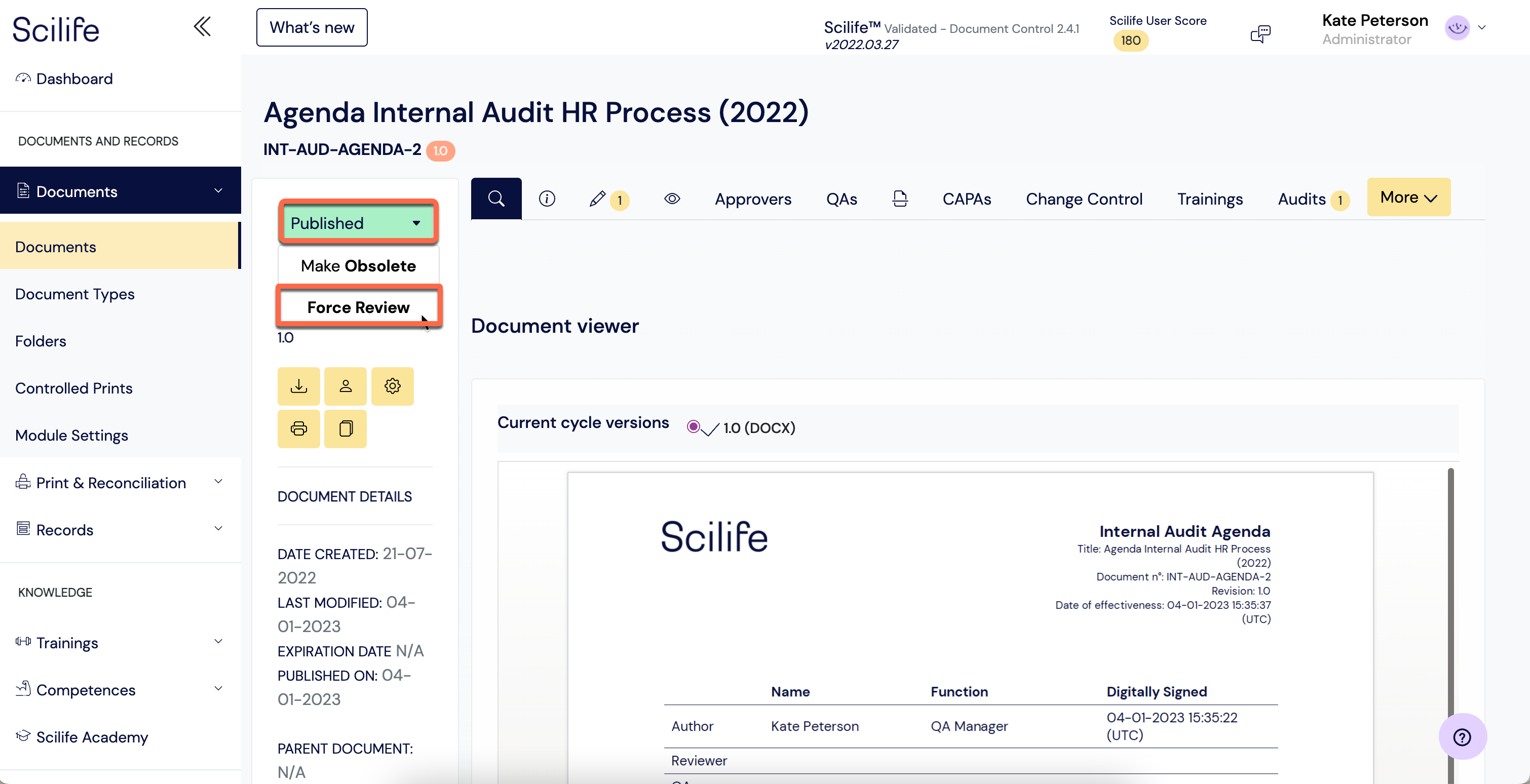Click the INT-AUD-AGENDA-2 document code
This screenshot has height=784, width=1530.
click(342, 149)
